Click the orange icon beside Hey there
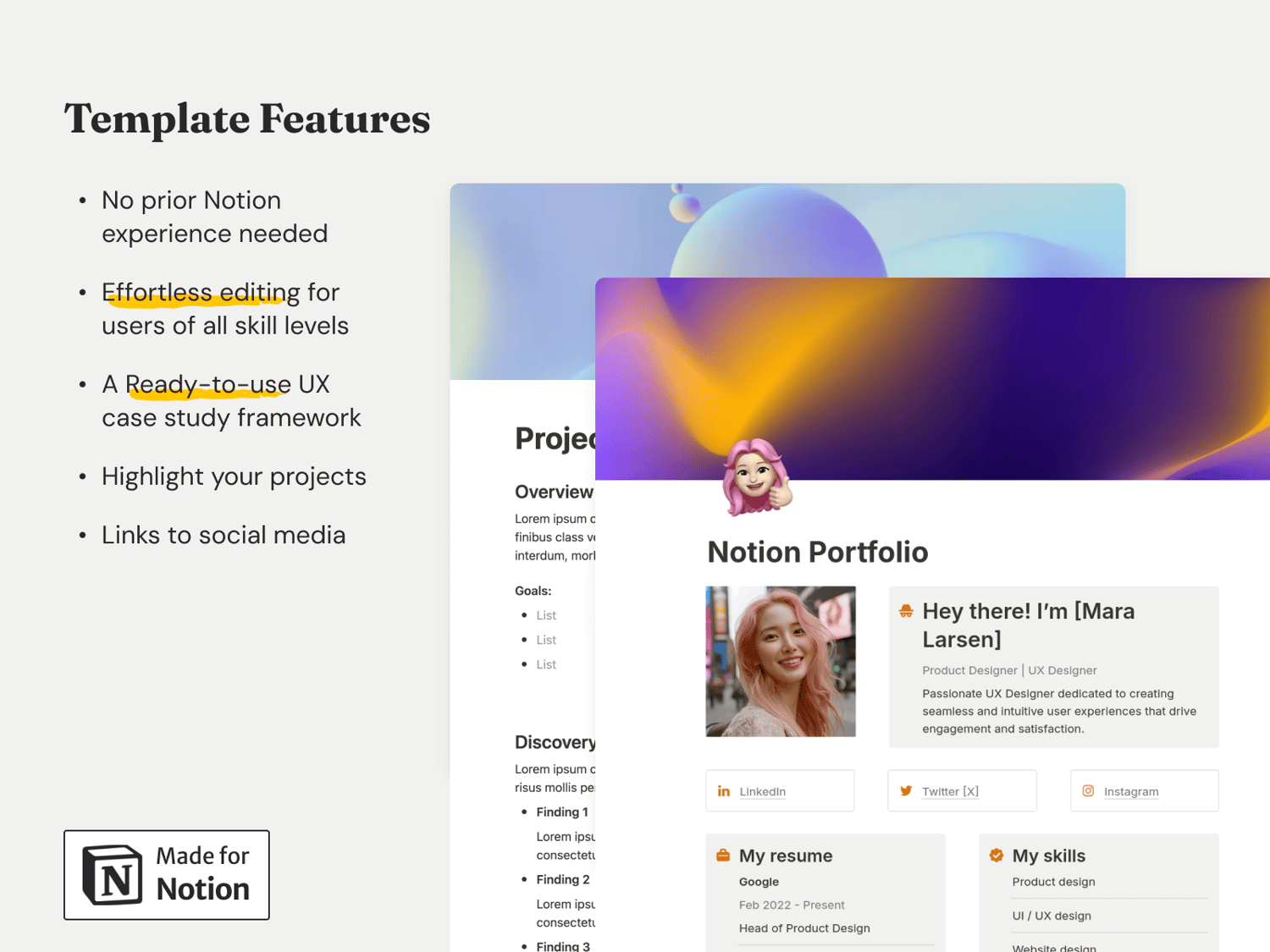The width and height of the screenshot is (1270, 952). tap(906, 611)
